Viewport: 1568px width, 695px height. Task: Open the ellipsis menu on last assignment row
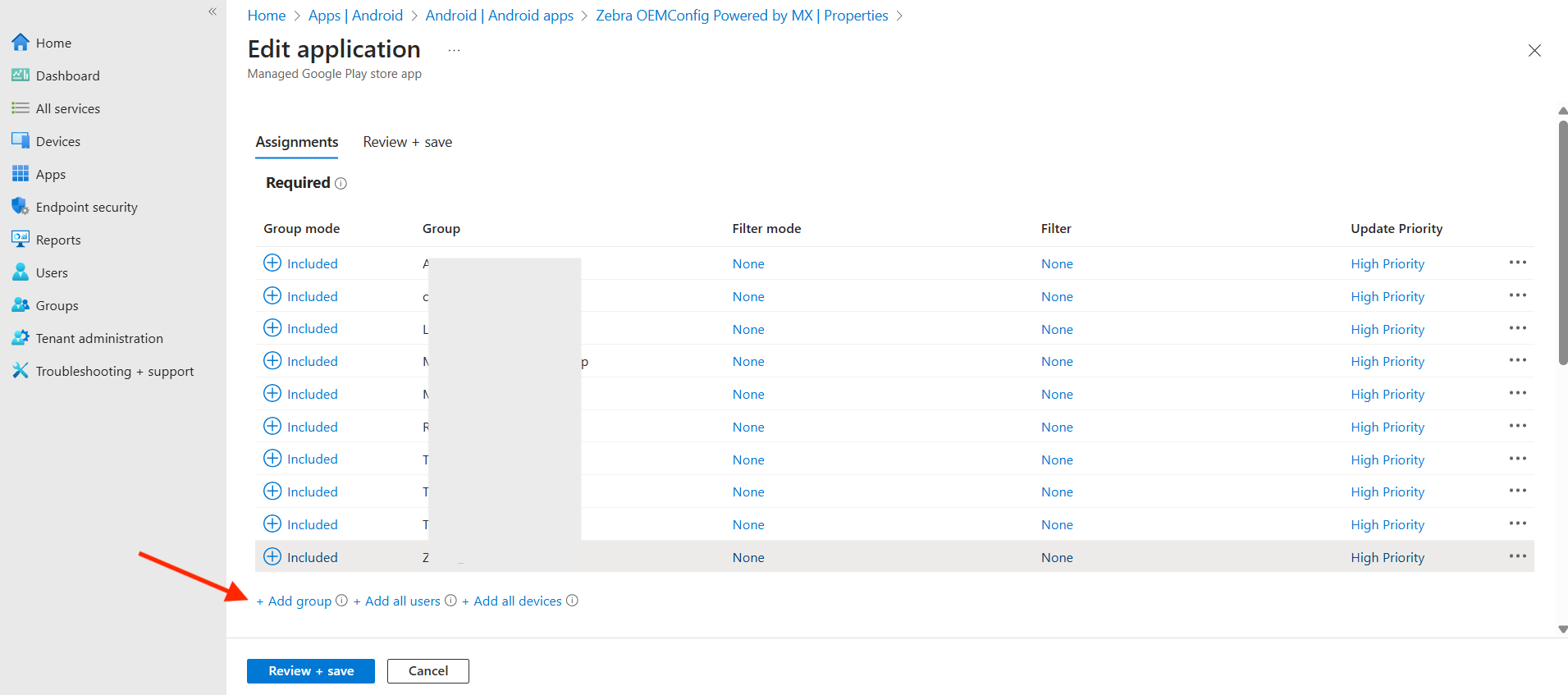click(x=1517, y=556)
